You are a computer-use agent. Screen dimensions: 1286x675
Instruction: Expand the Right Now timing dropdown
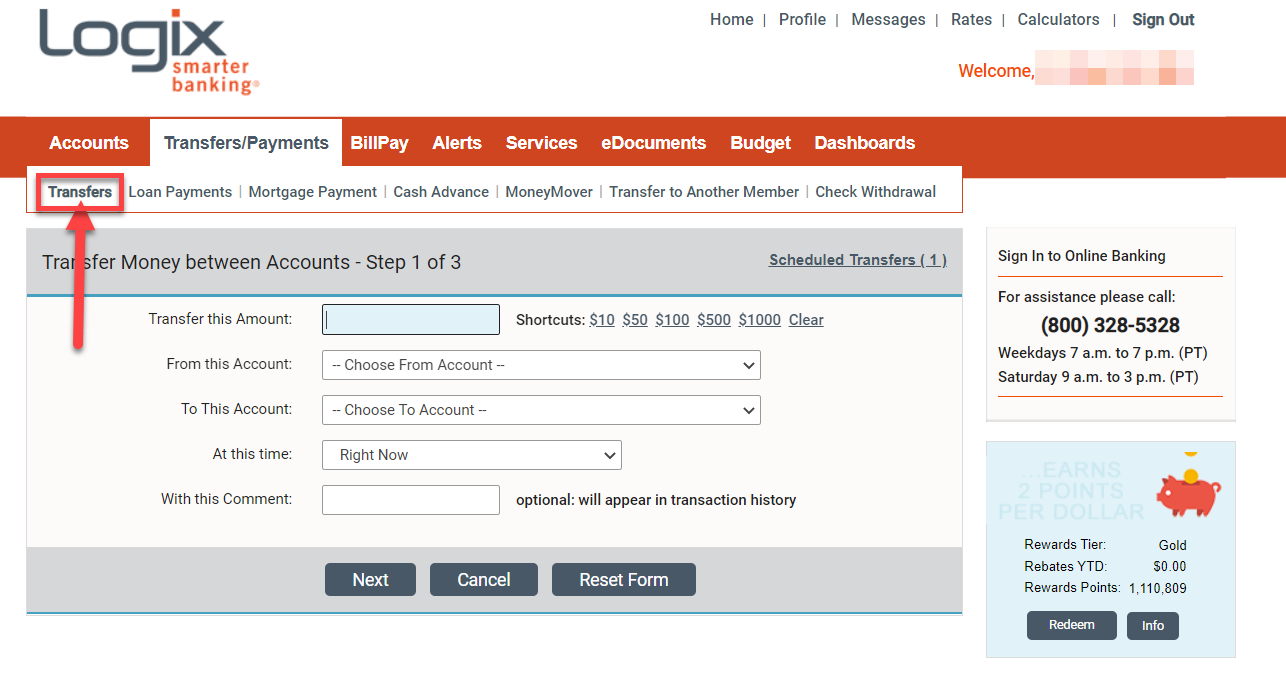point(471,455)
